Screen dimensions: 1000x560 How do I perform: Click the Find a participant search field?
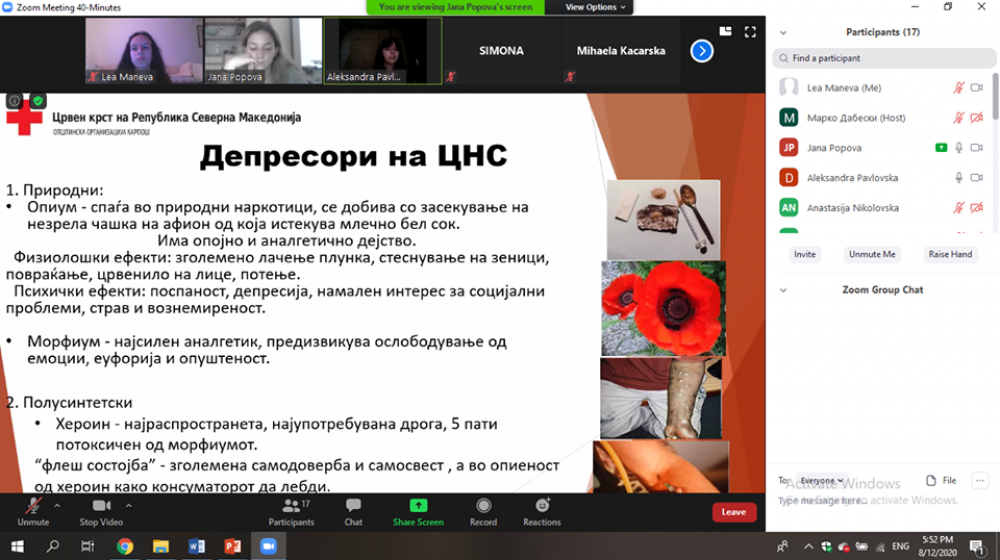point(880,58)
